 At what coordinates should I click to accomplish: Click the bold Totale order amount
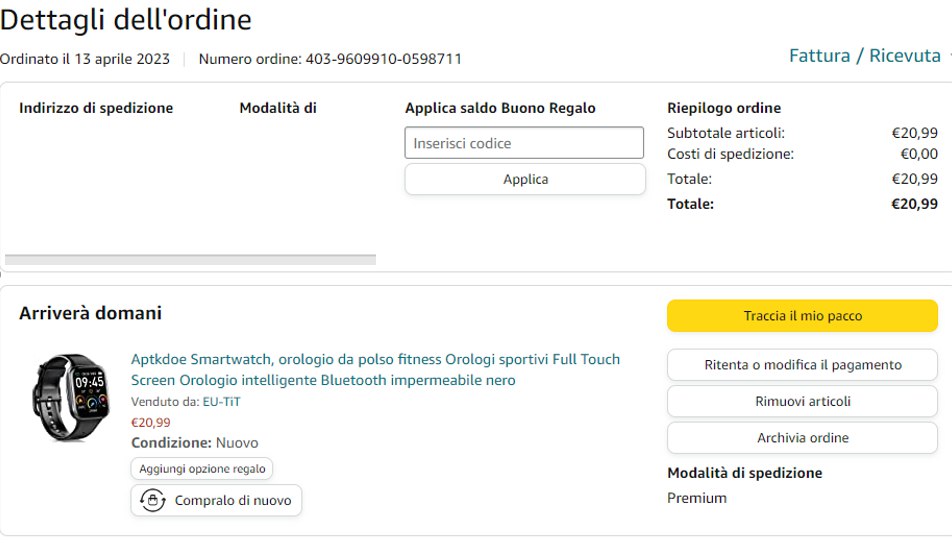[914, 204]
